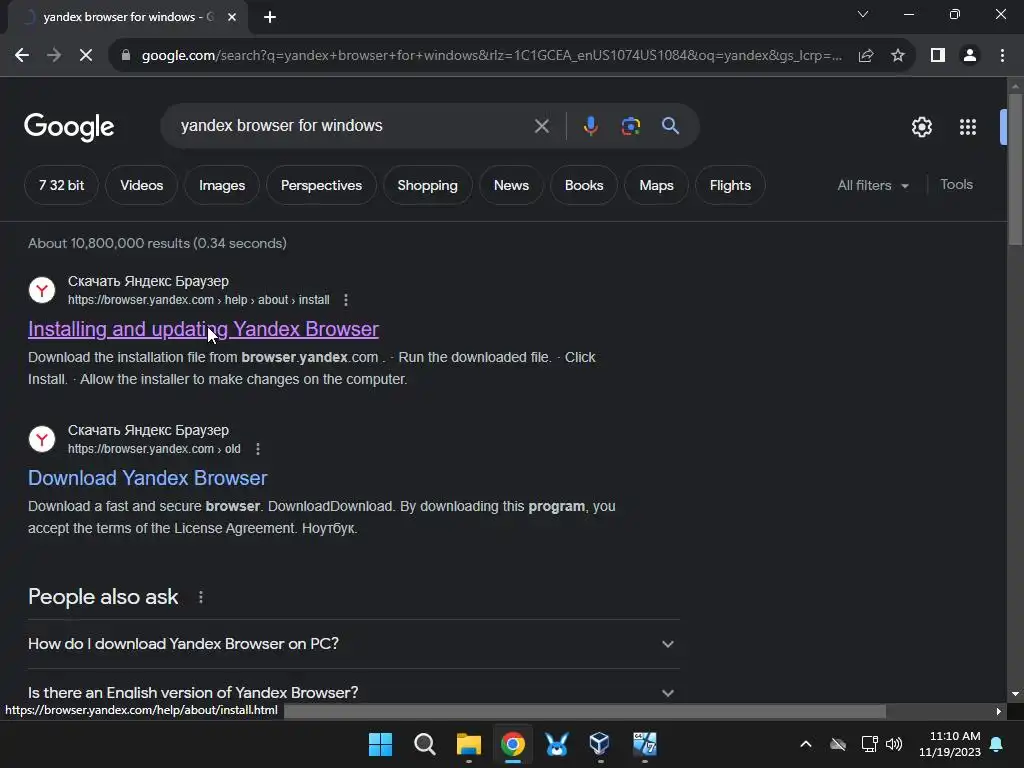Viewport: 1024px width, 768px height.
Task: Open the VirtualBox cube icon in taskbar
Action: pyautogui.click(x=600, y=744)
